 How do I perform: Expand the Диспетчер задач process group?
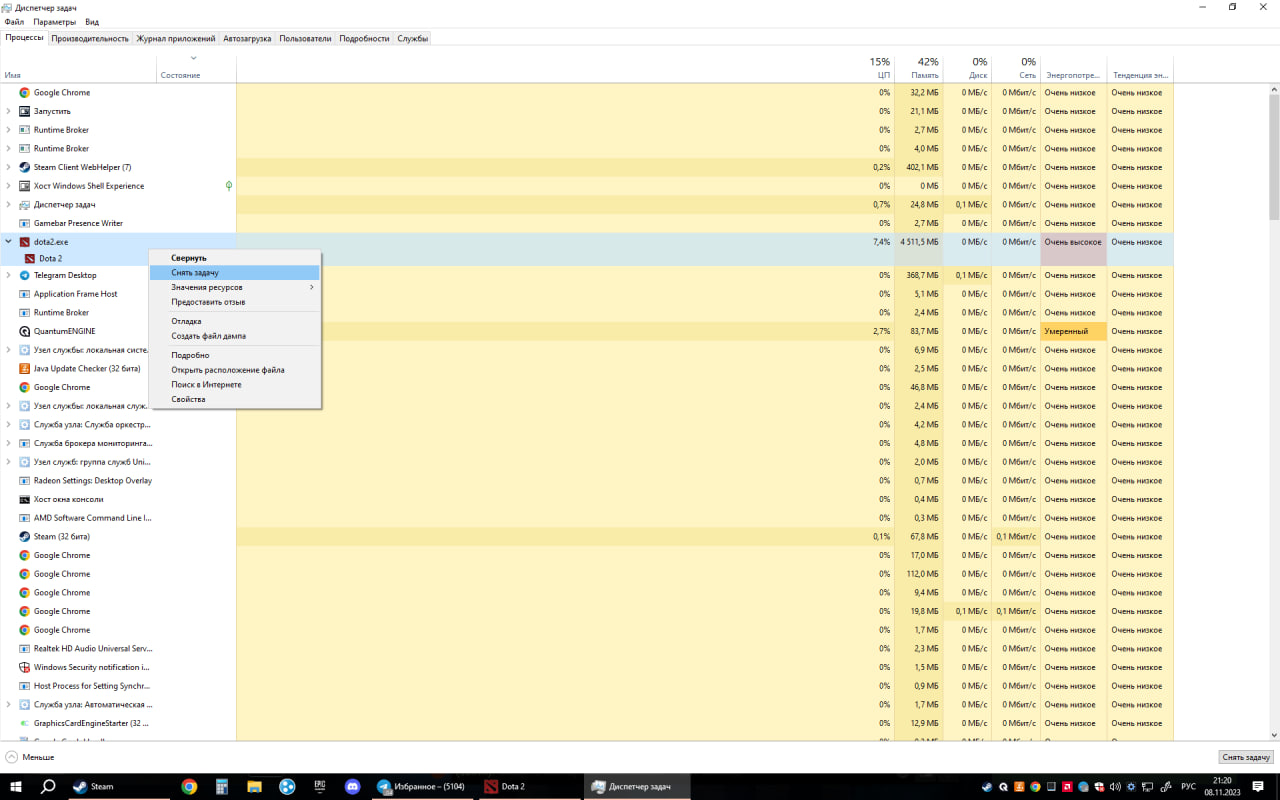coord(9,205)
